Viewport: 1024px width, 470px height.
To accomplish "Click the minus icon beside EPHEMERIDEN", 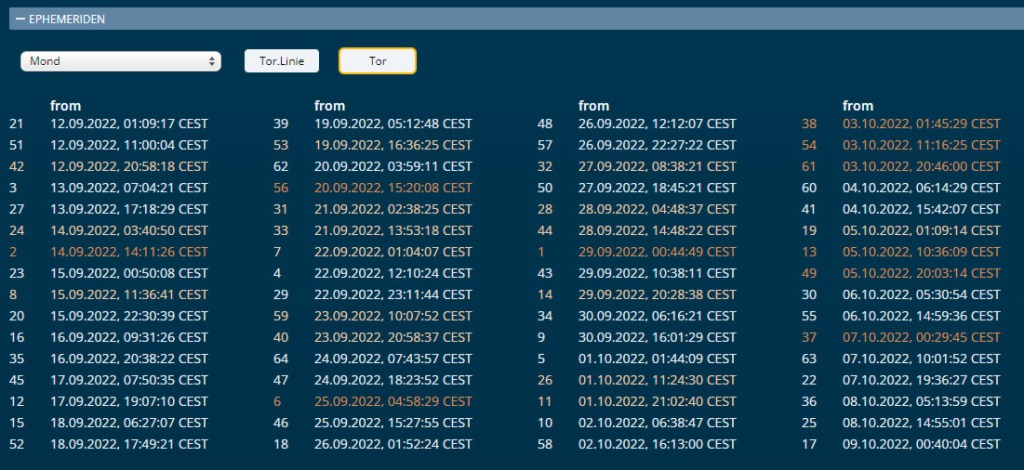I will point(20,19).
